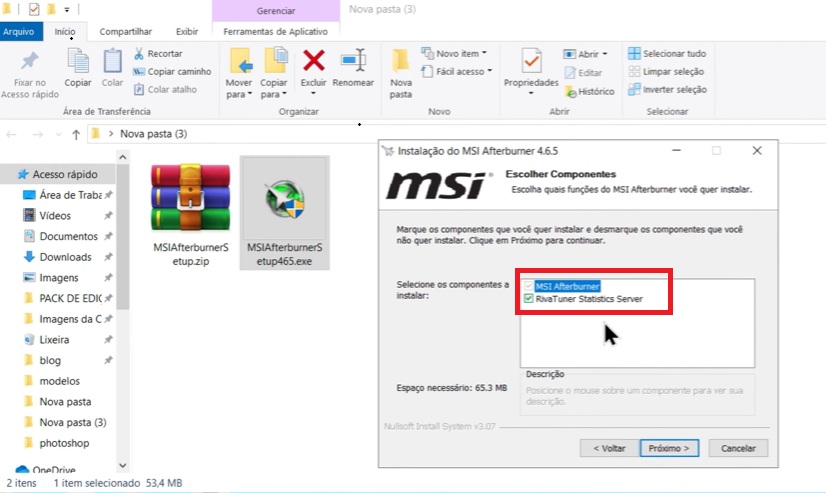Click the Colar clipboard icon

[112, 62]
